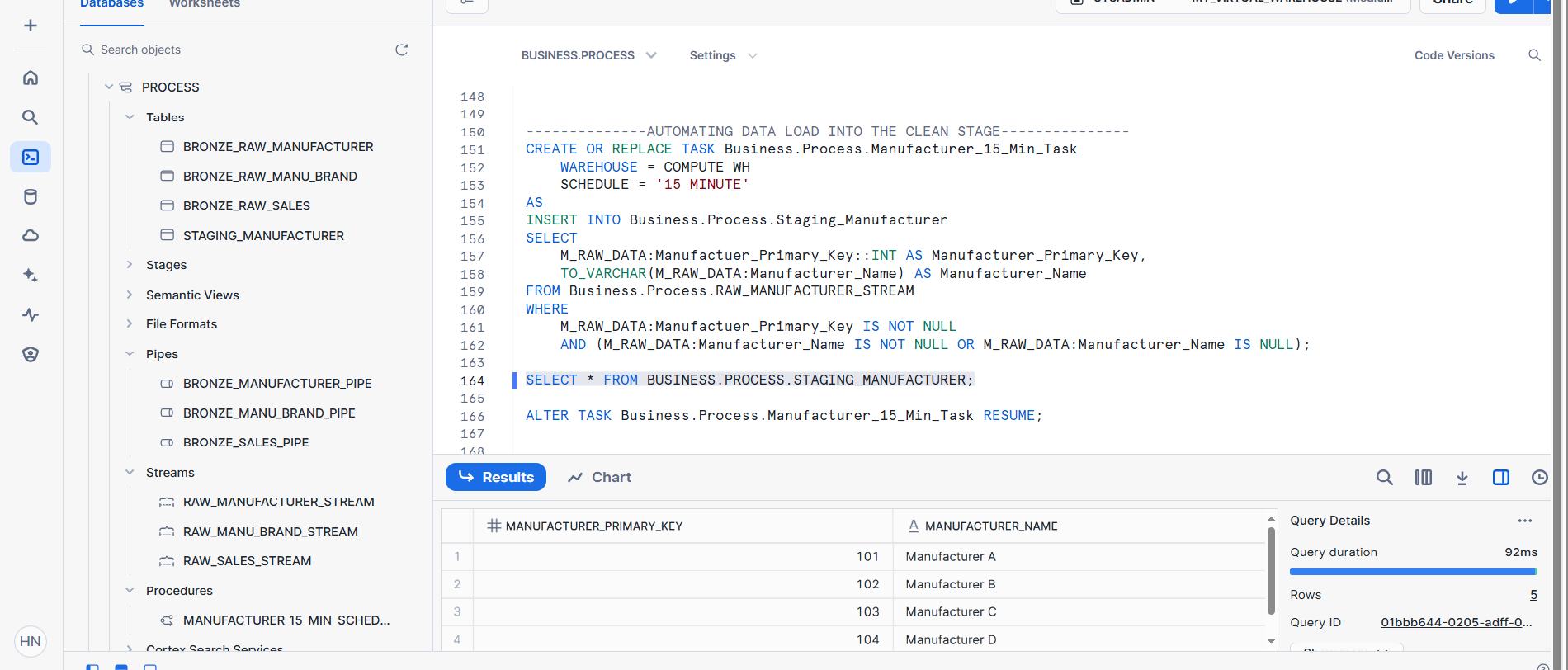This screenshot has width=1568, height=670.
Task: Open result column selector icon
Action: [1424, 477]
